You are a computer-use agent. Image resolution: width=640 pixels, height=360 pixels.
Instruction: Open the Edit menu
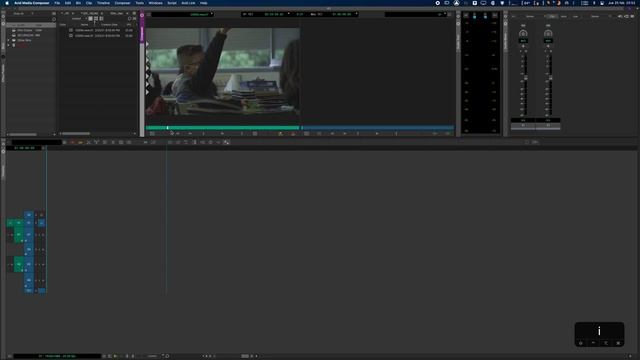point(68,3)
